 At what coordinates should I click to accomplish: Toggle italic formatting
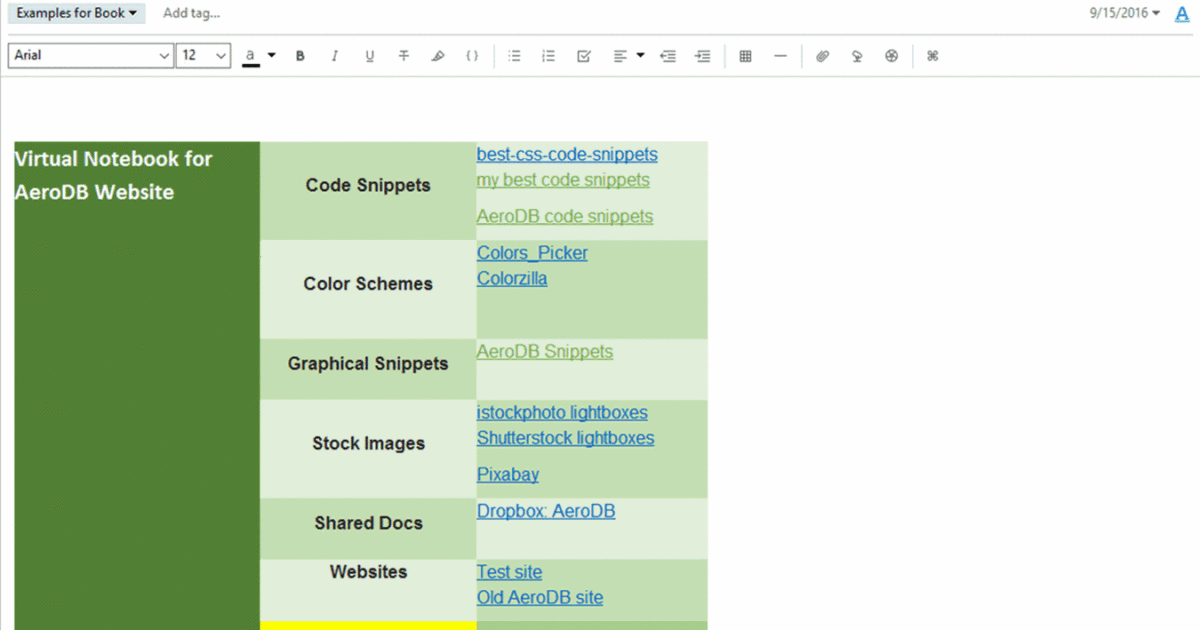click(x=335, y=55)
